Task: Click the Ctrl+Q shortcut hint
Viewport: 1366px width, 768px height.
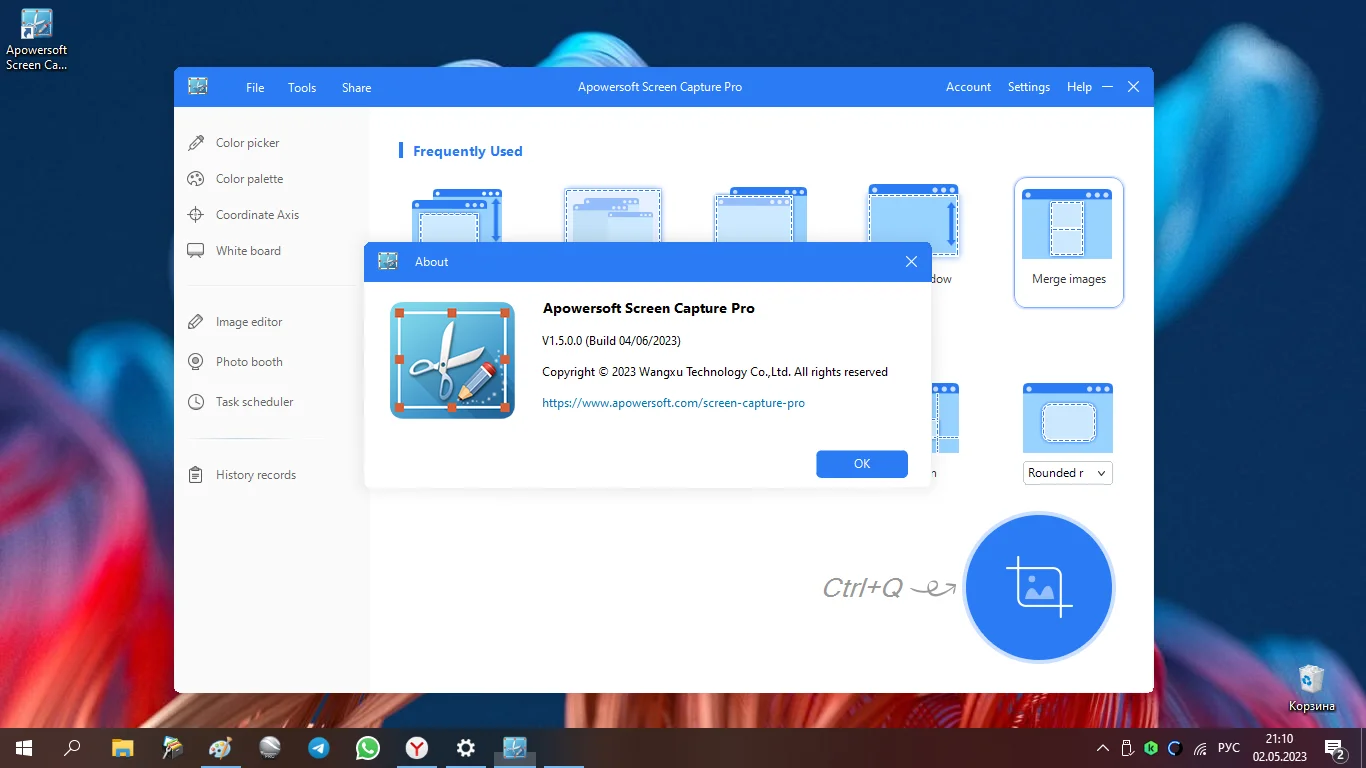Action: click(862, 588)
